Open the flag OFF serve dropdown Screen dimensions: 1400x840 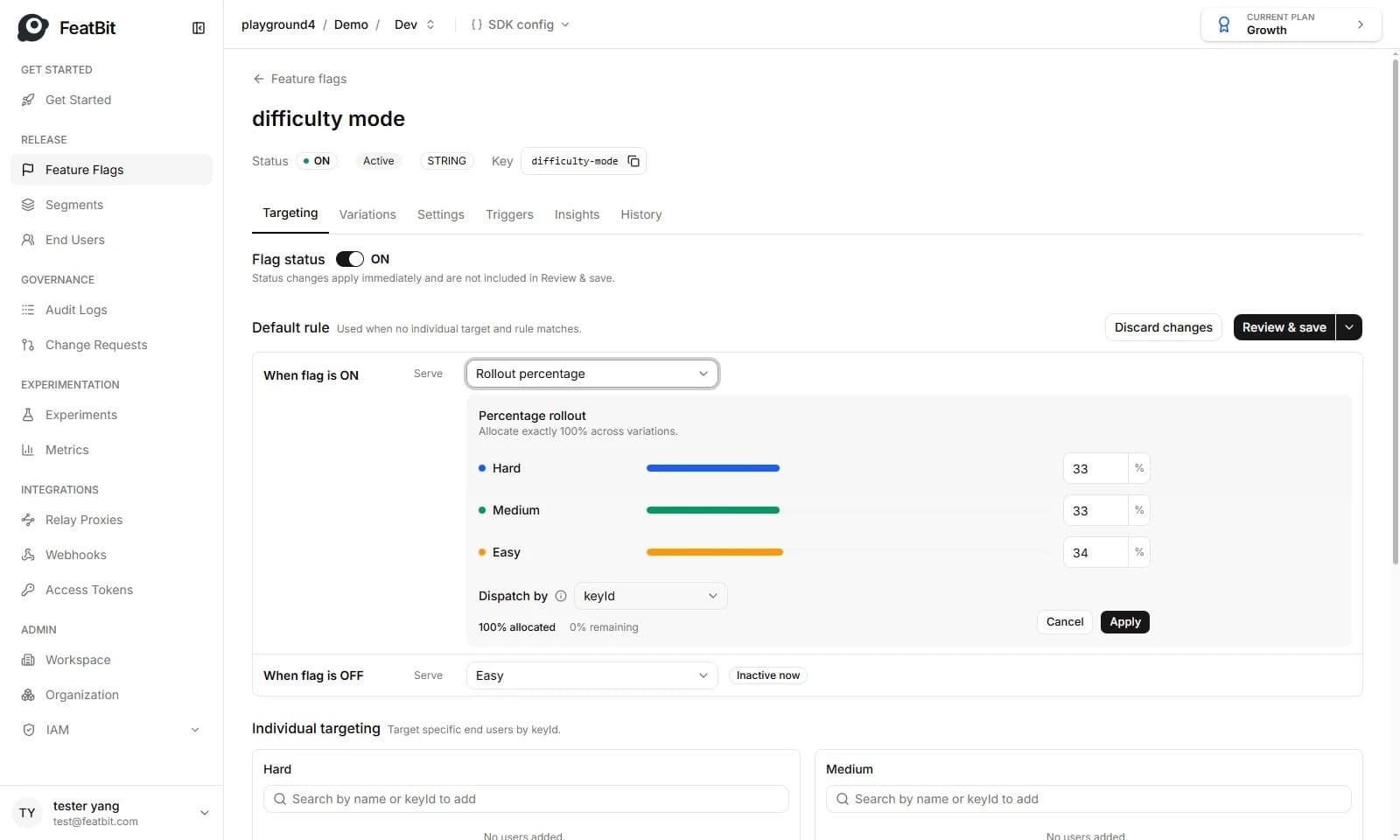592,675
